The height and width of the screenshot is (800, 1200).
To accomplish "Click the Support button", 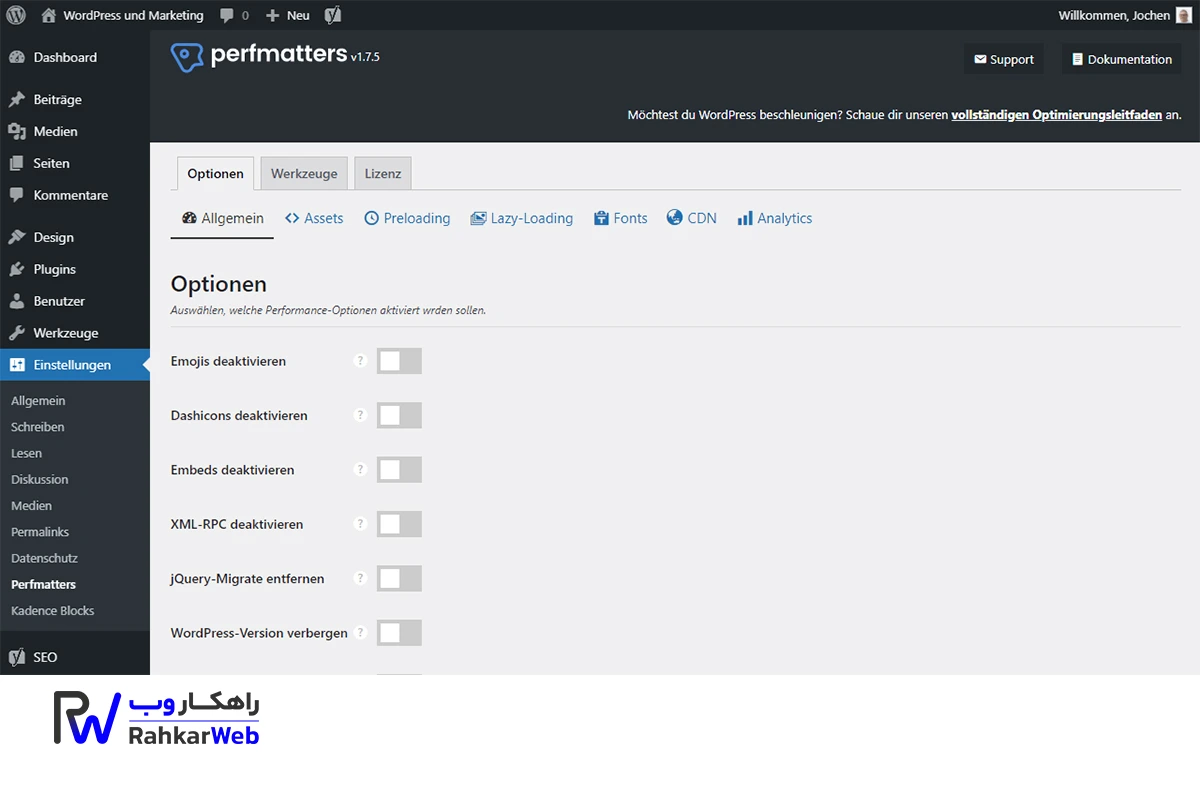I will (x=1004, y=59).
